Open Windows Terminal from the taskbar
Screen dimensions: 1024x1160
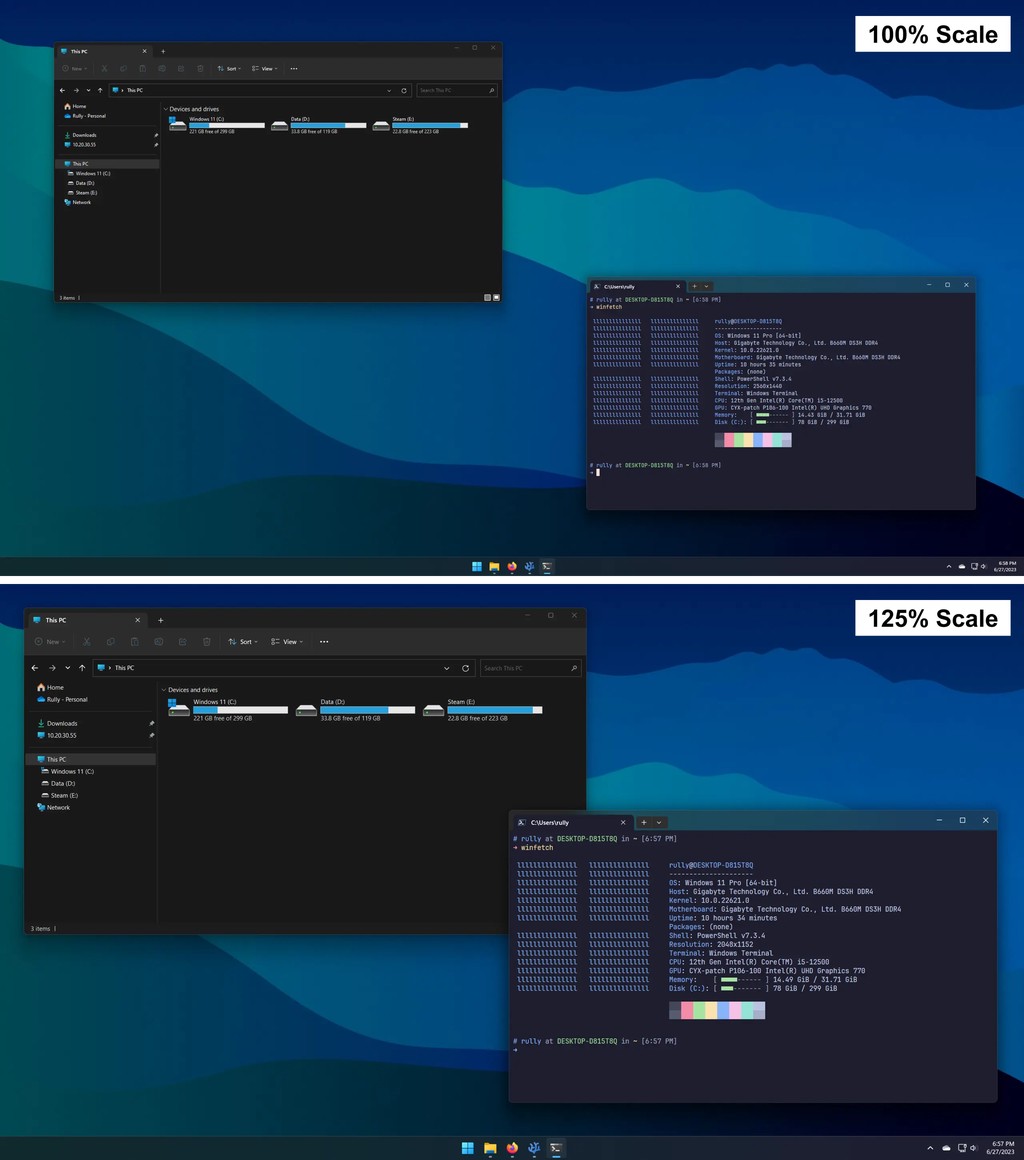tap(556, 1148)
